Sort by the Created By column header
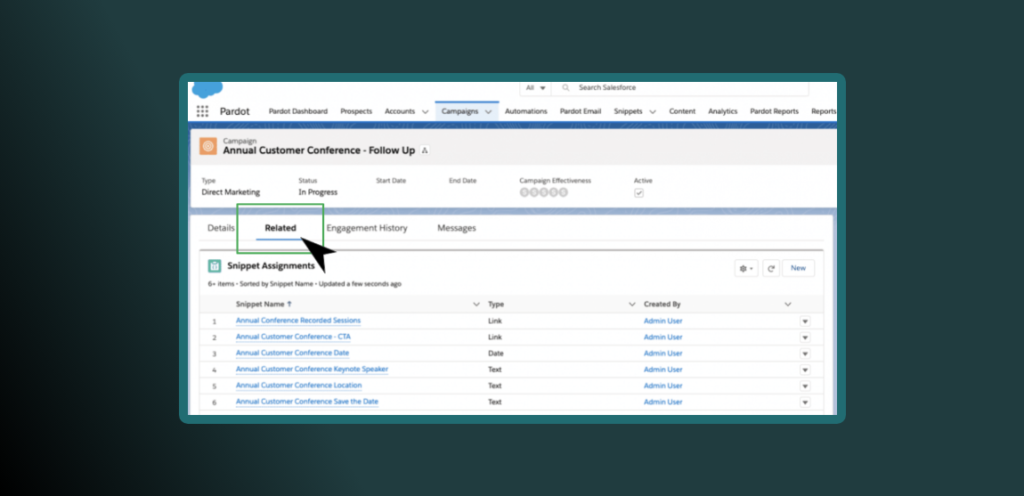The image size is (1024, 496). (x=662, y=305)
